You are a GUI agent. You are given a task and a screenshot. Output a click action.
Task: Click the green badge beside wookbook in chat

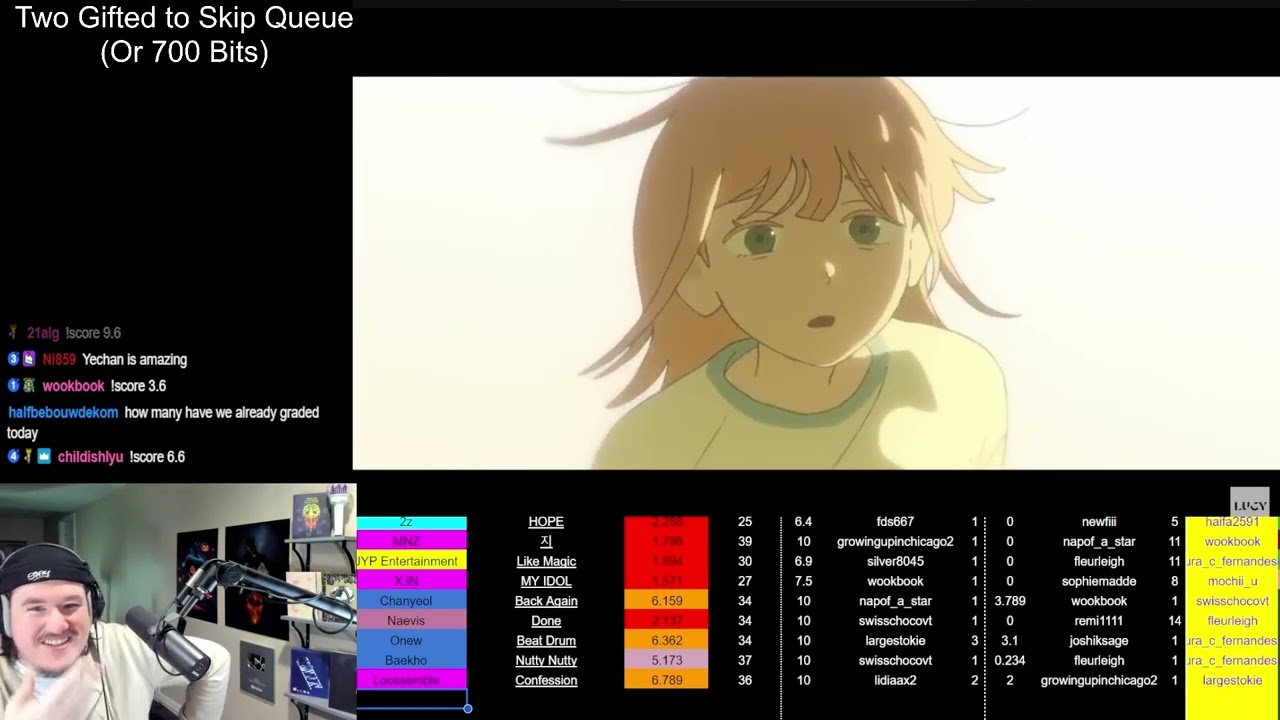pyautogui.click(x=29, y=385)
